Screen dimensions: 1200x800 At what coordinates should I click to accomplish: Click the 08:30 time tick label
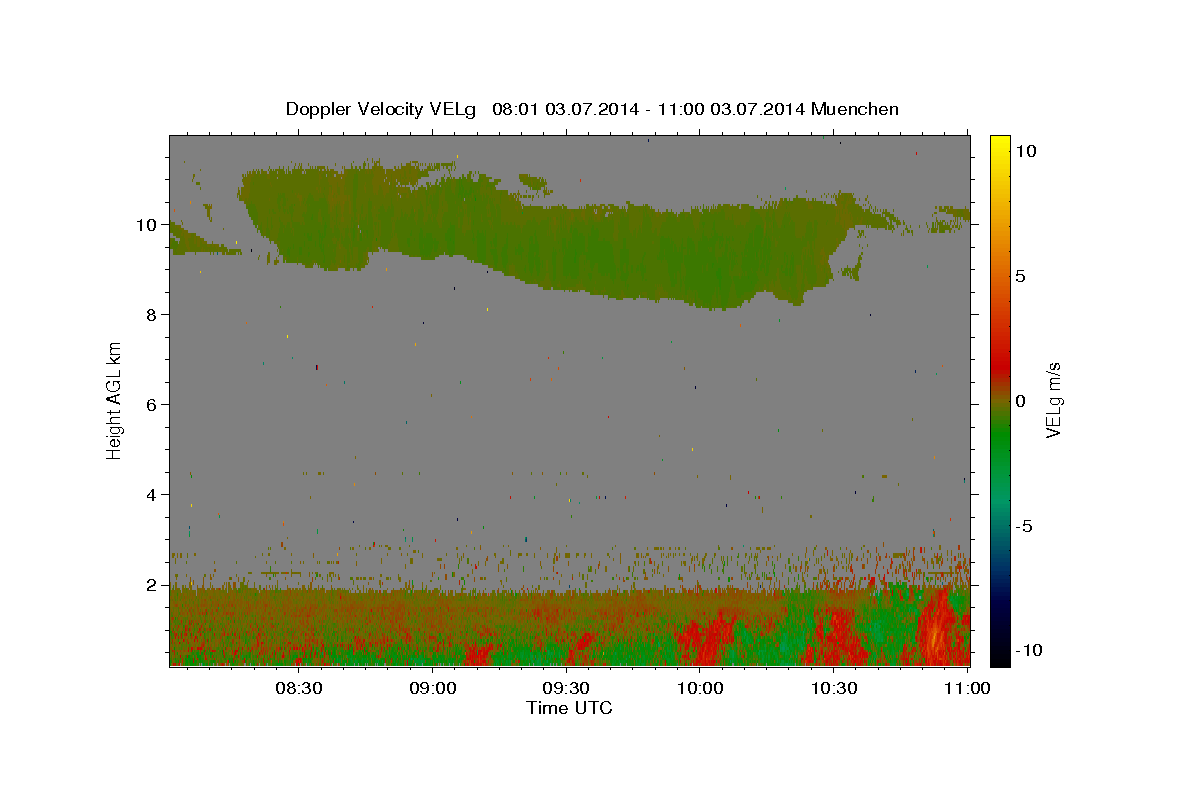(x=299, y=688)
